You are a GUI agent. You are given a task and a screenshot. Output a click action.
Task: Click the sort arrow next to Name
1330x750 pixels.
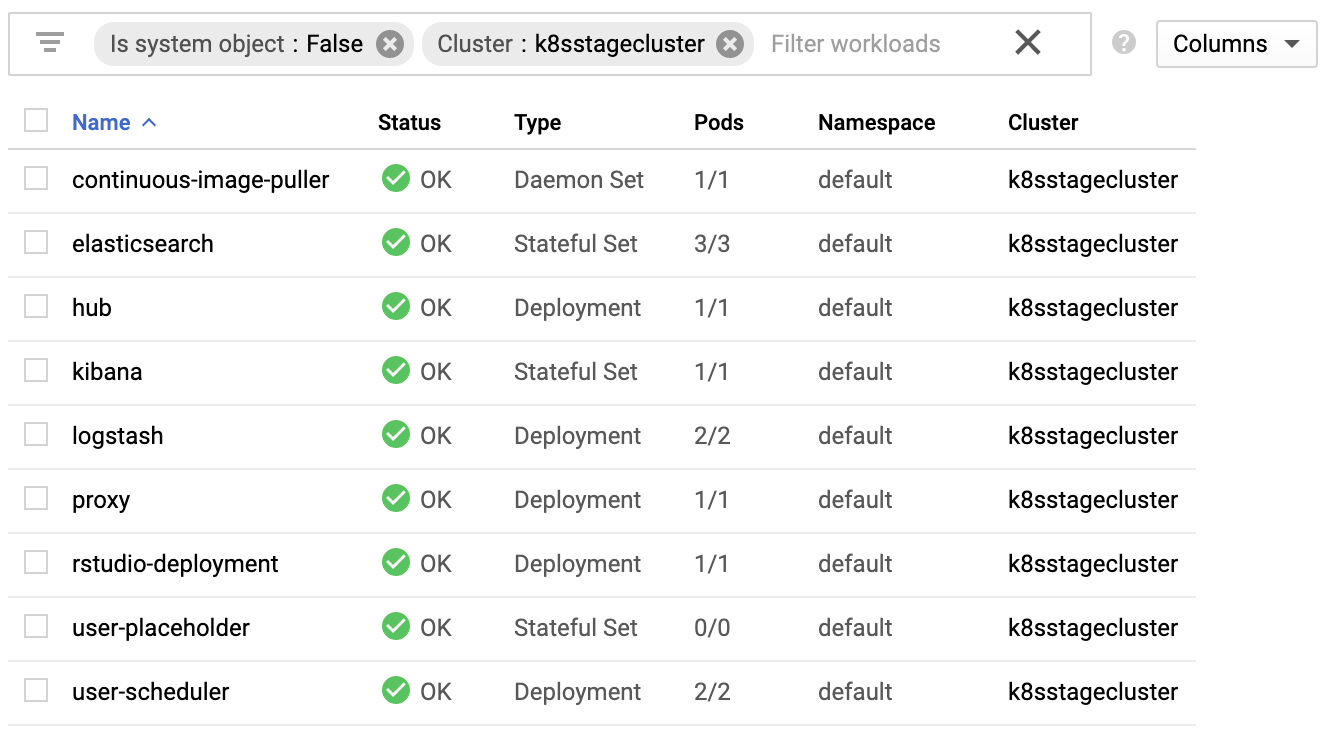(x=149, y=123)
